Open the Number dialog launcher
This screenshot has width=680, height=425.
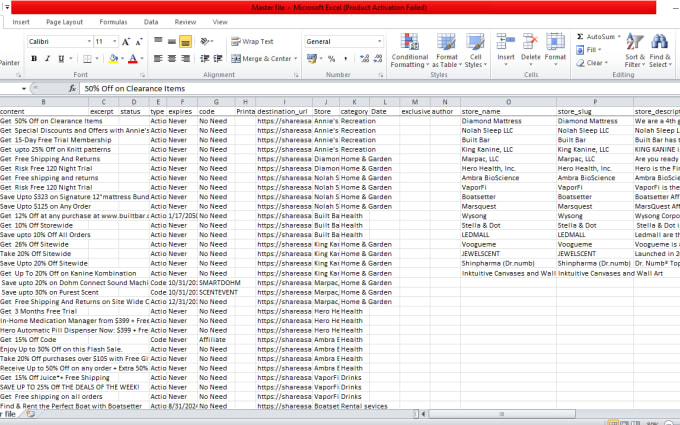click(381, 75)
